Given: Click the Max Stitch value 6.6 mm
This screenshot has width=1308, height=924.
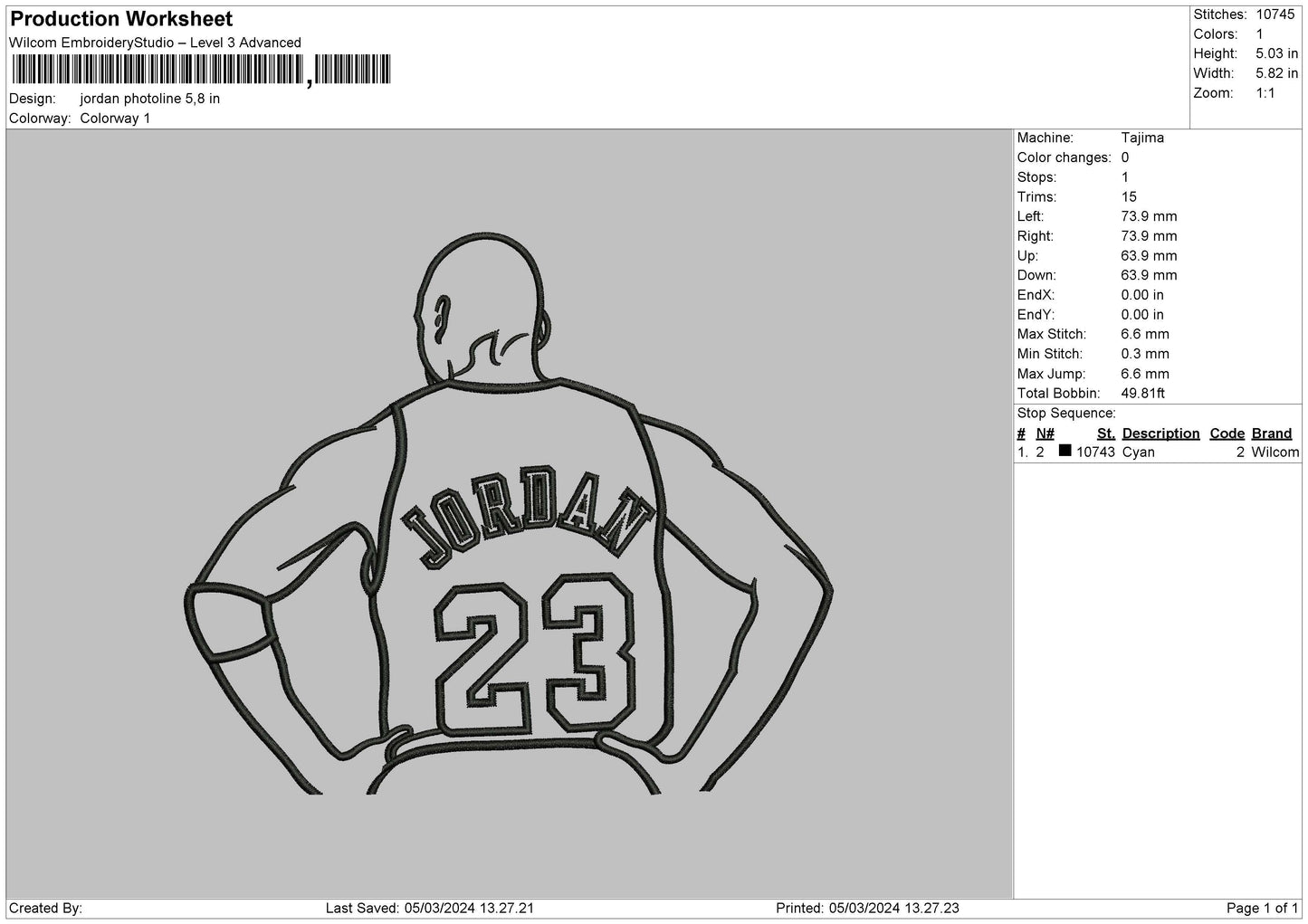Looking at the screenshot, I should (1145, 334).
